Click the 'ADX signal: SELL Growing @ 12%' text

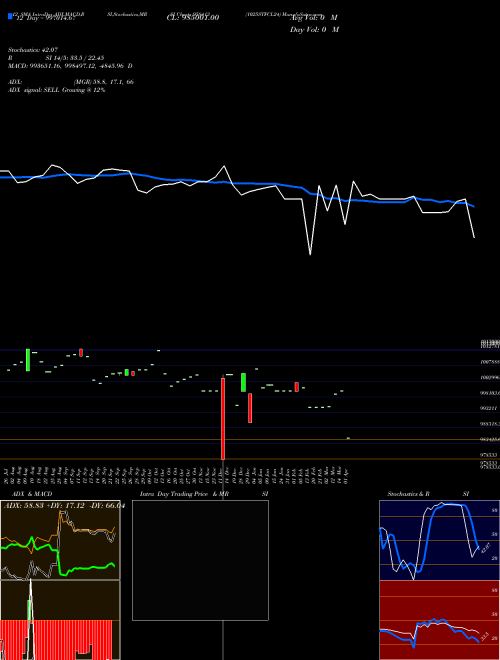[x=56, y=90]
